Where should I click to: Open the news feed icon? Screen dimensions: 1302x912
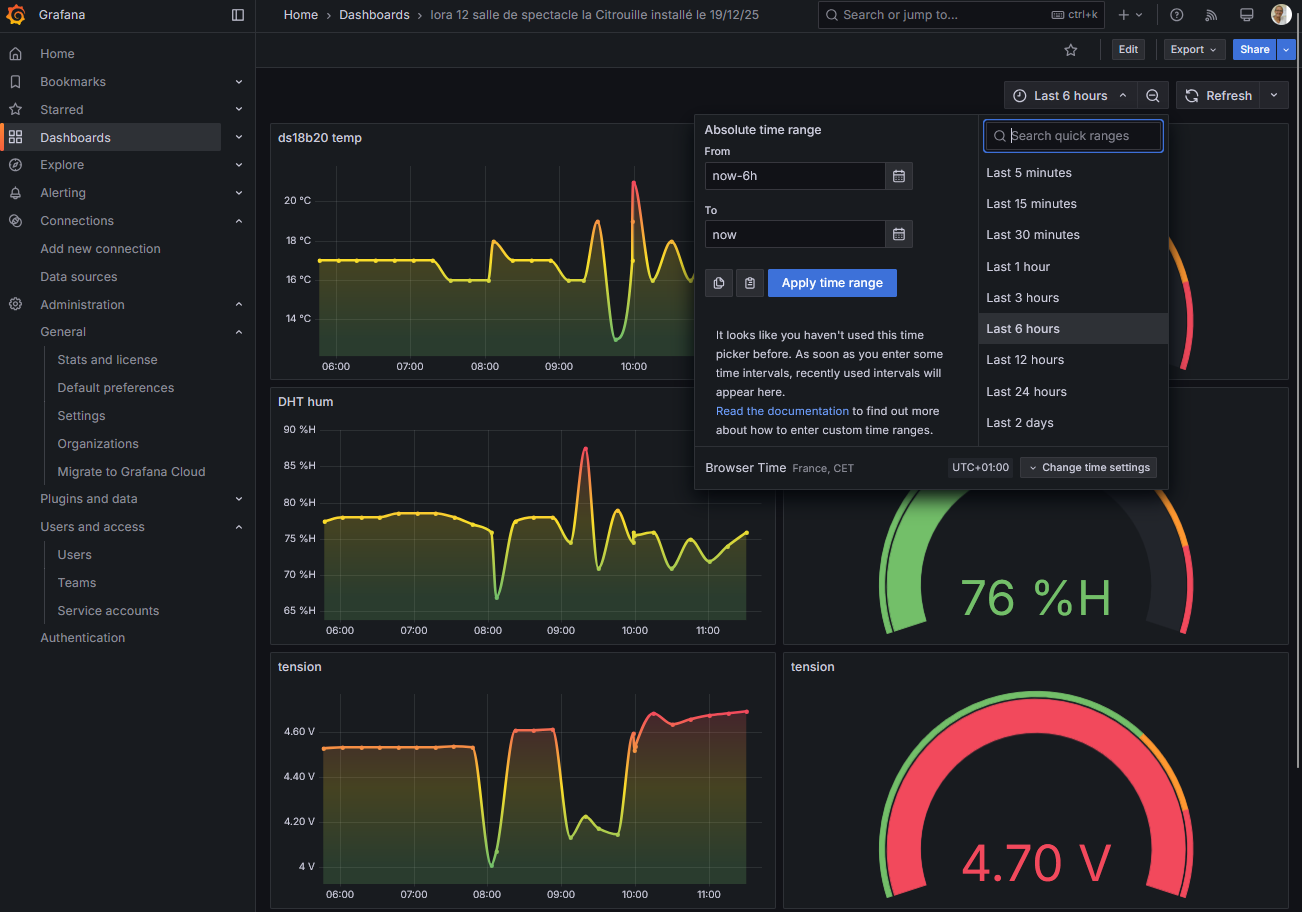tap(1211, 15)
